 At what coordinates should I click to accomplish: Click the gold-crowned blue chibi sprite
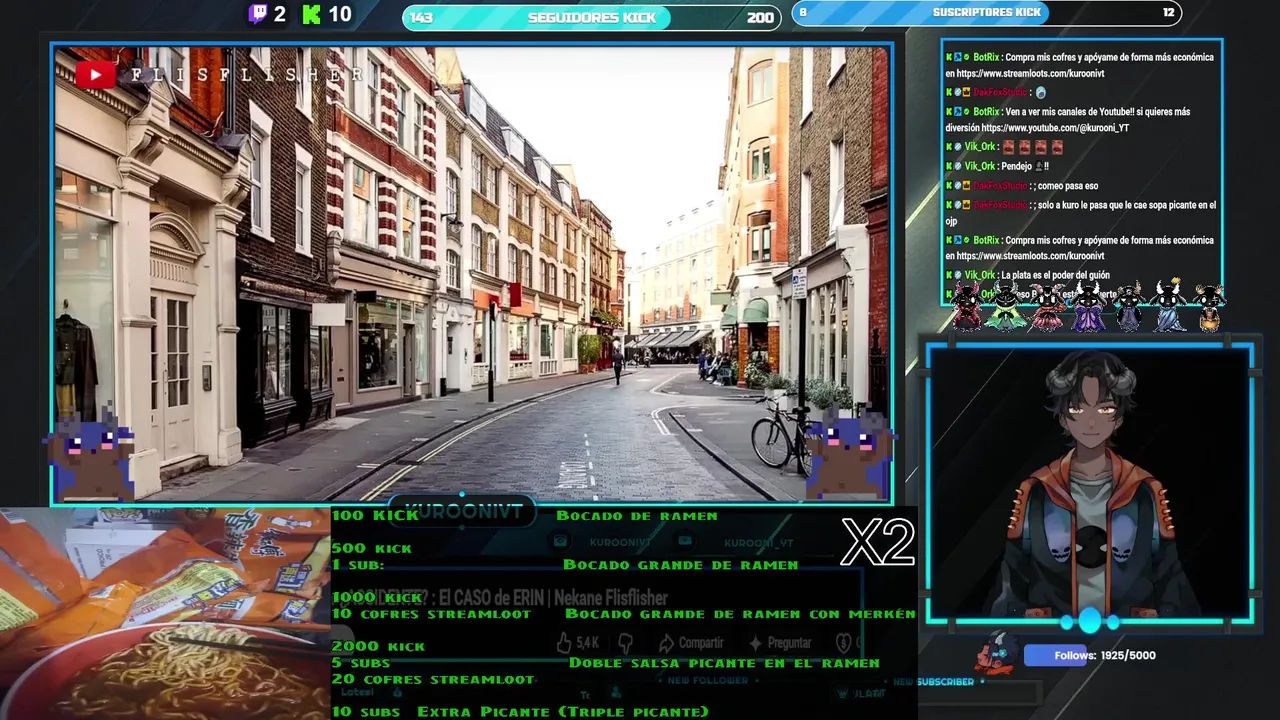click(x=1168, y=305)
